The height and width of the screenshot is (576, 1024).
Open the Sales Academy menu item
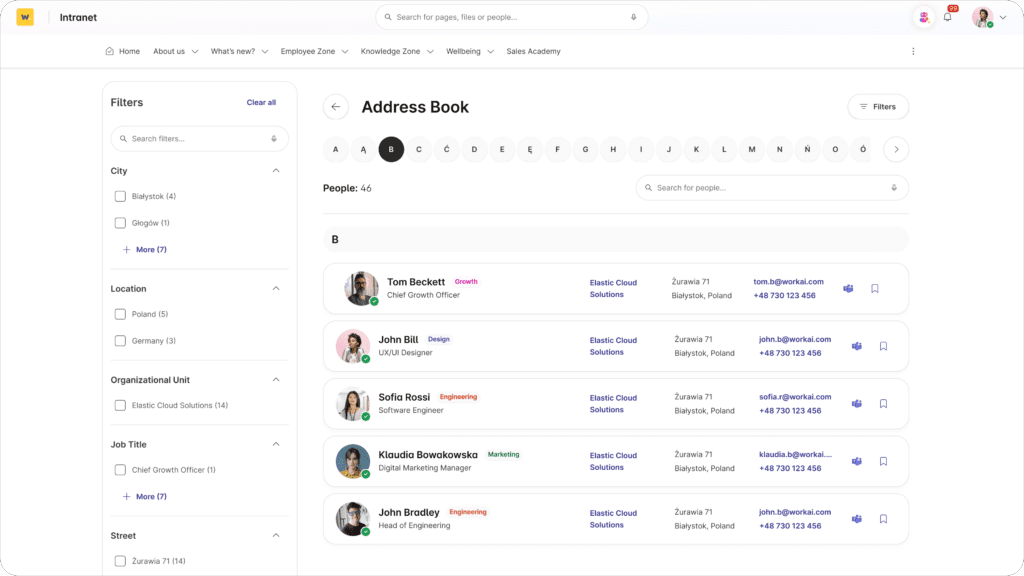tap(533, 51)
